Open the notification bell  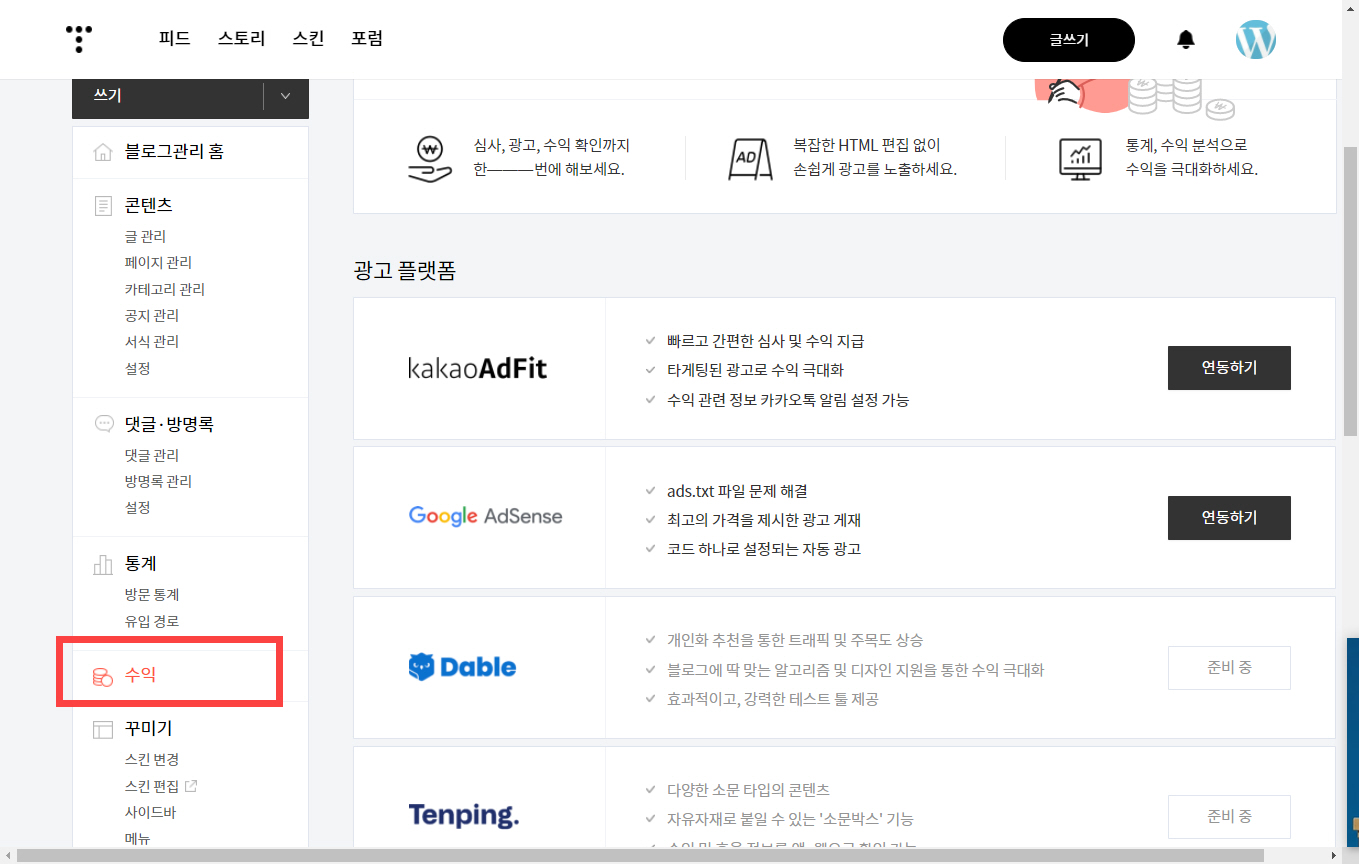point(1186,40)
